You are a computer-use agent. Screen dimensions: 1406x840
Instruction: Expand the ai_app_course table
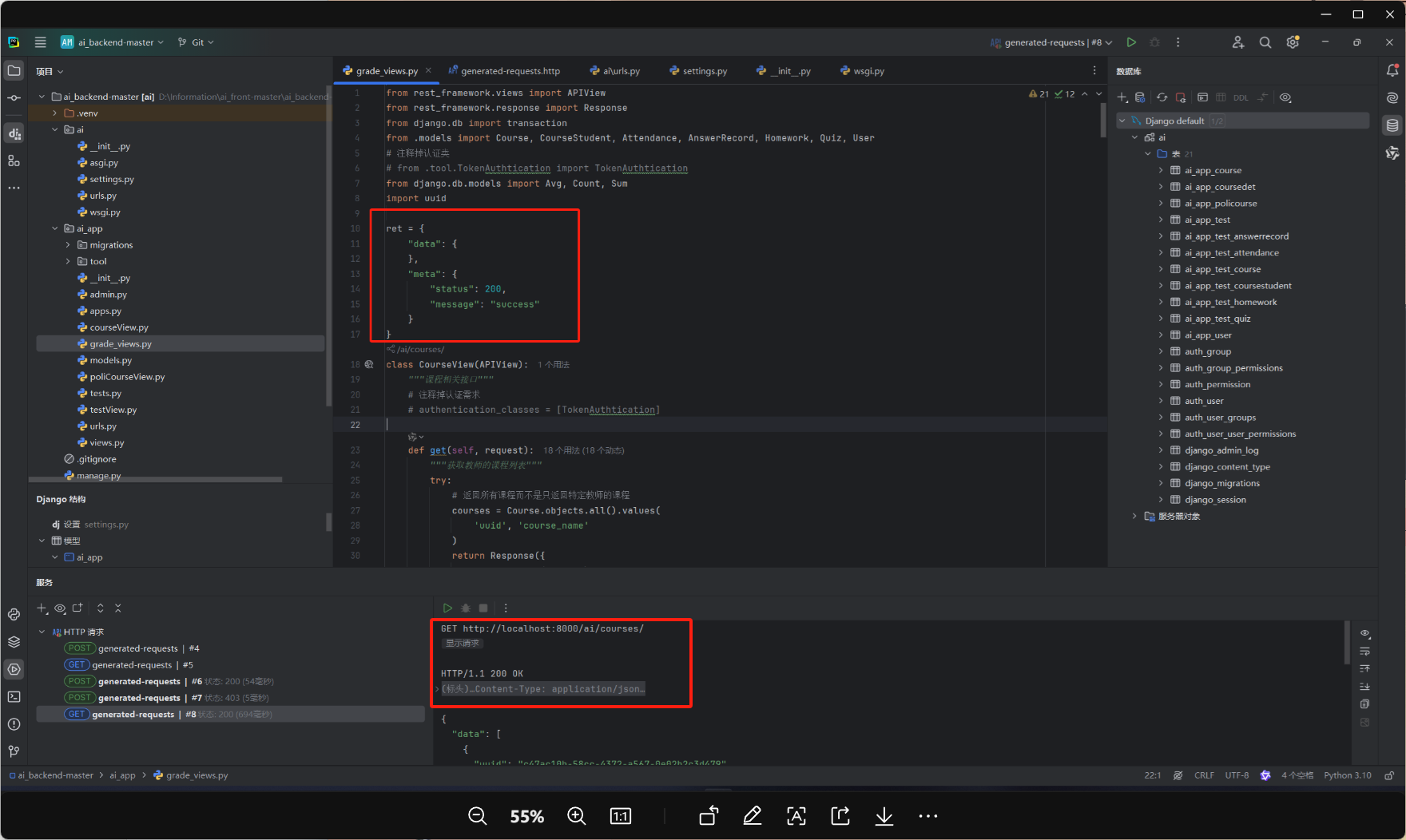point(1161,170)
